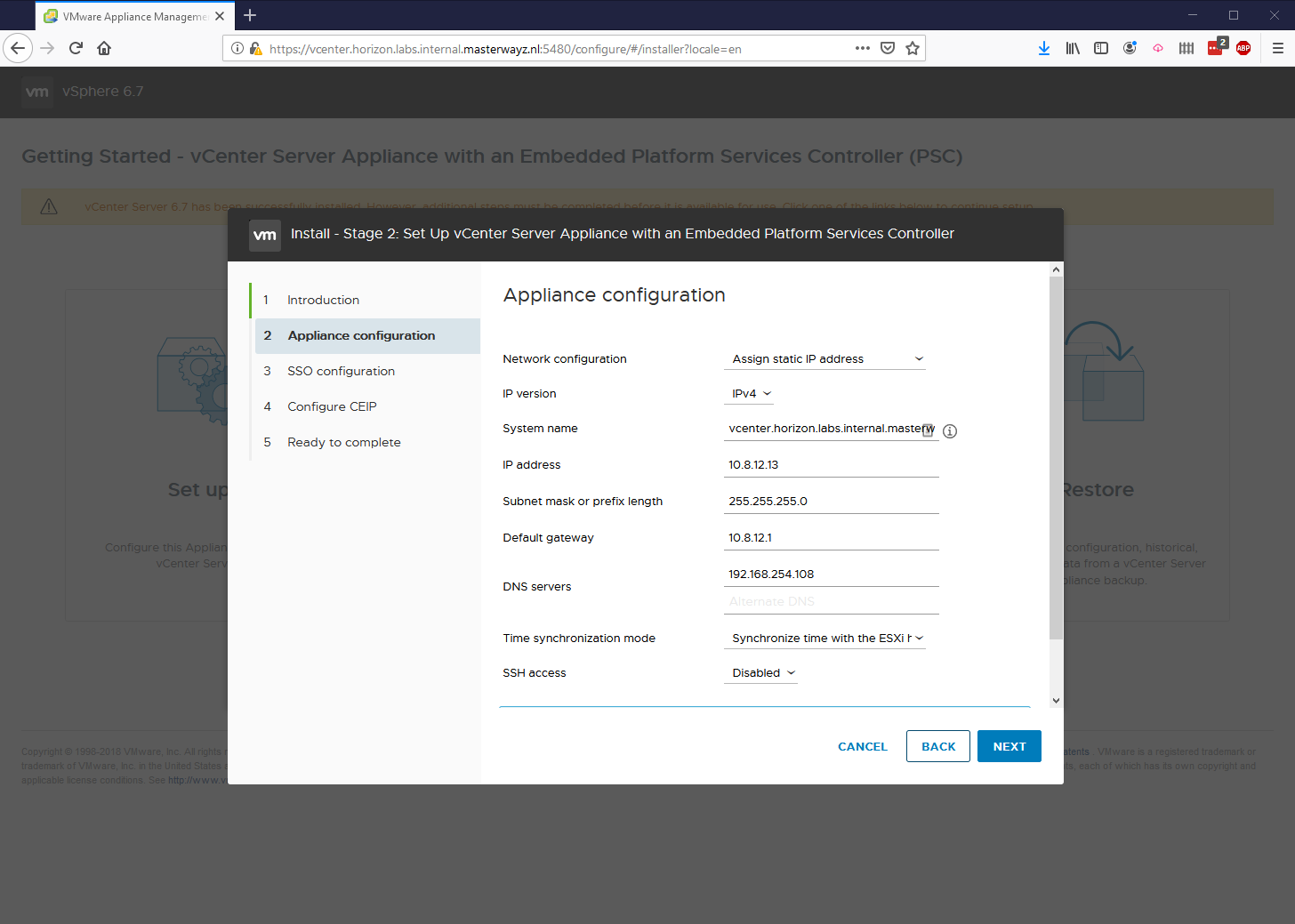
Task: Open the browser home page
Action: click(104, 48)
